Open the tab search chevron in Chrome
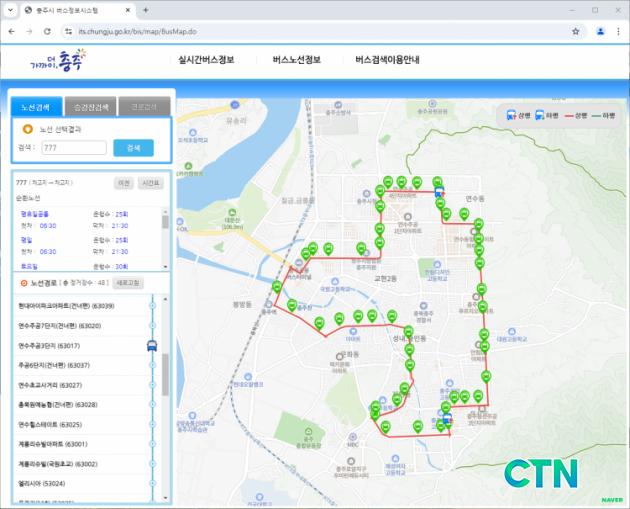 click(10, 10)
